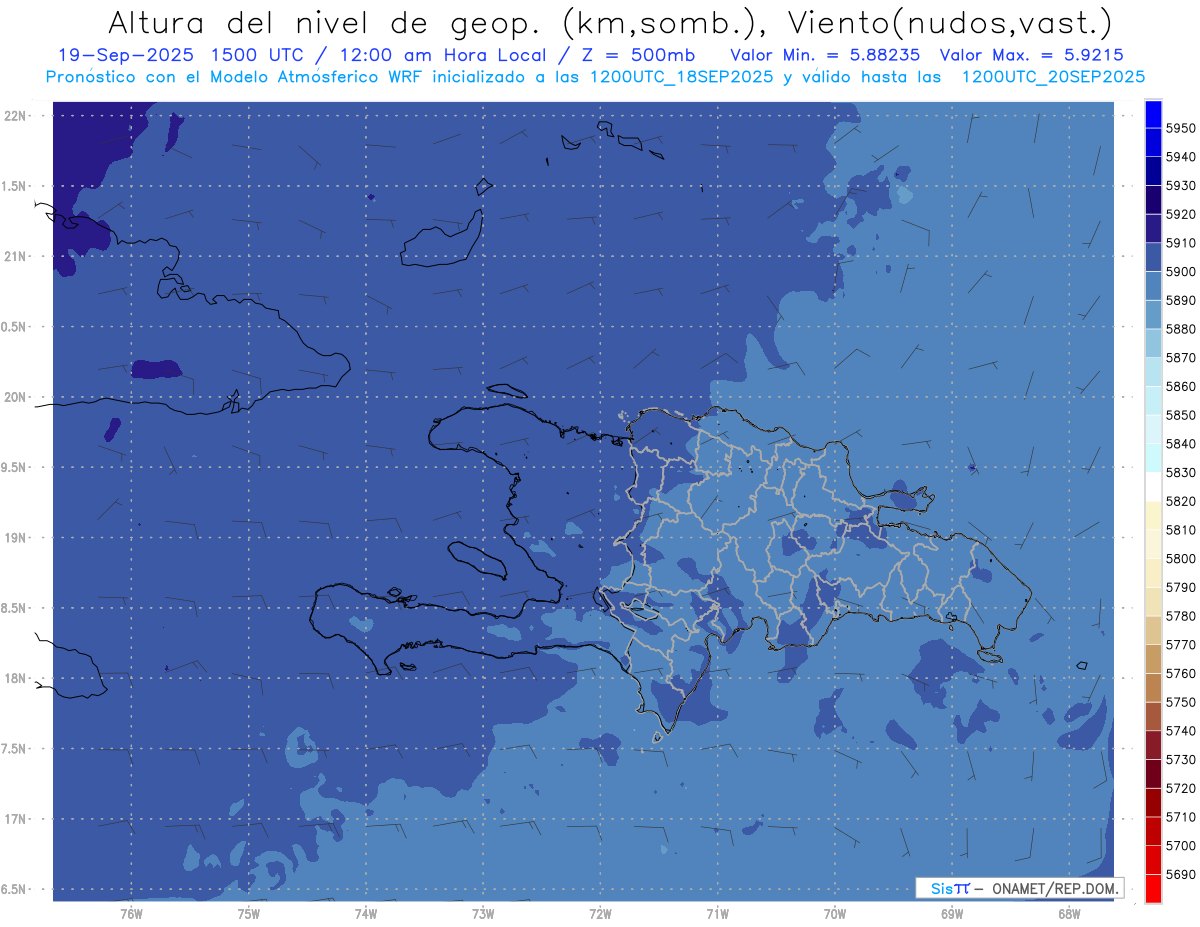This screenshot has height=927, width=1200.
Task: Click the '74W' longitude label
Action: click(366, 913)
